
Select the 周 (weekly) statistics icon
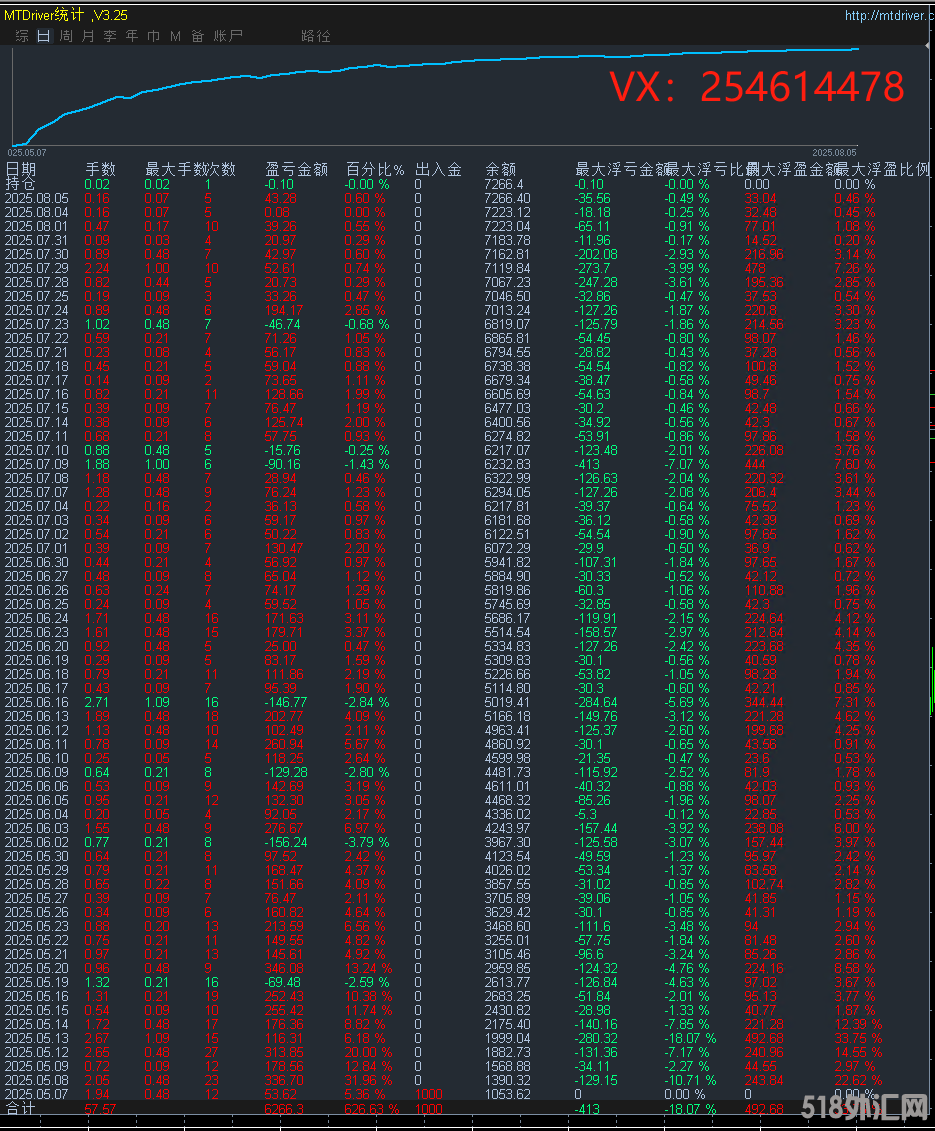click(x=65, y=35)
